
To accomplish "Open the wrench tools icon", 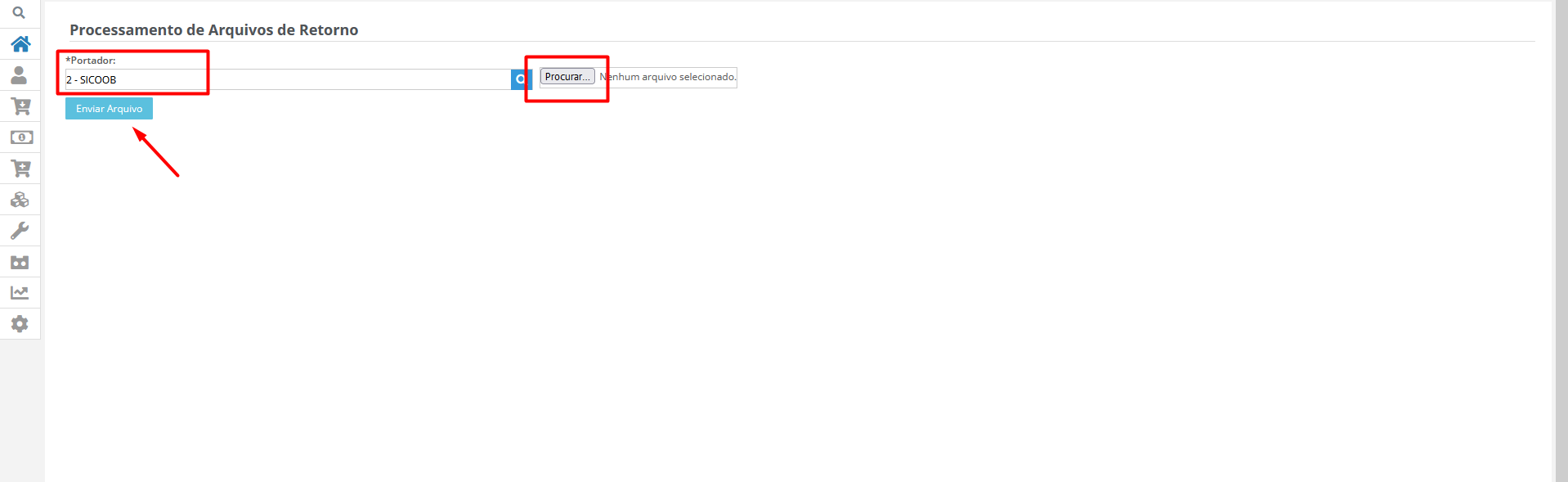I will click(x=20, y=231).
